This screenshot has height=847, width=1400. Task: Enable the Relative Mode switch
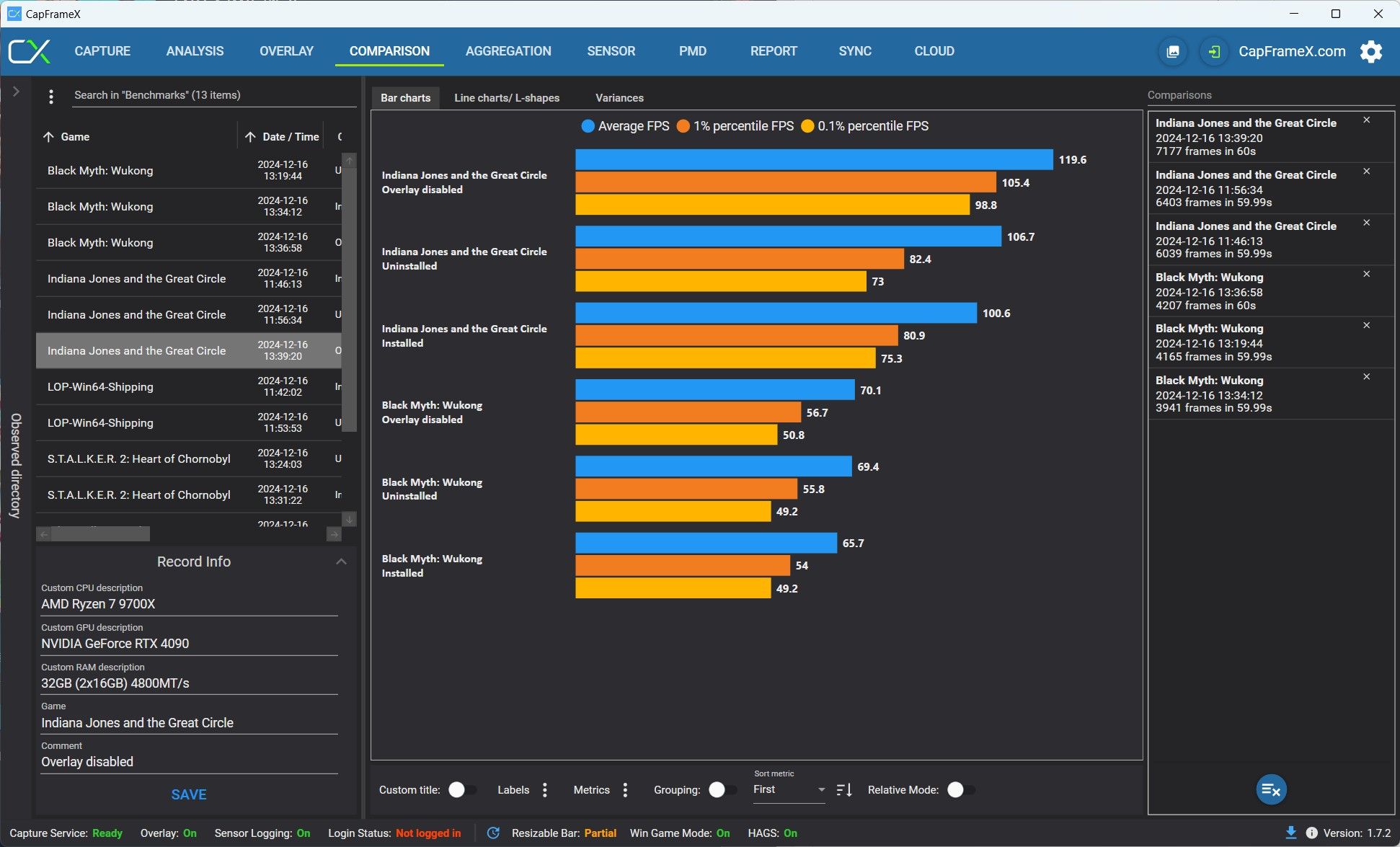click(x=960, y=790)
